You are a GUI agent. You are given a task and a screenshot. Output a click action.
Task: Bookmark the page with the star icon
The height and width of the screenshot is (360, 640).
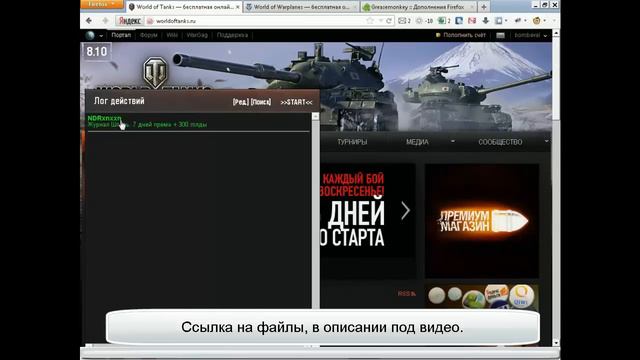tap(370, 20)
